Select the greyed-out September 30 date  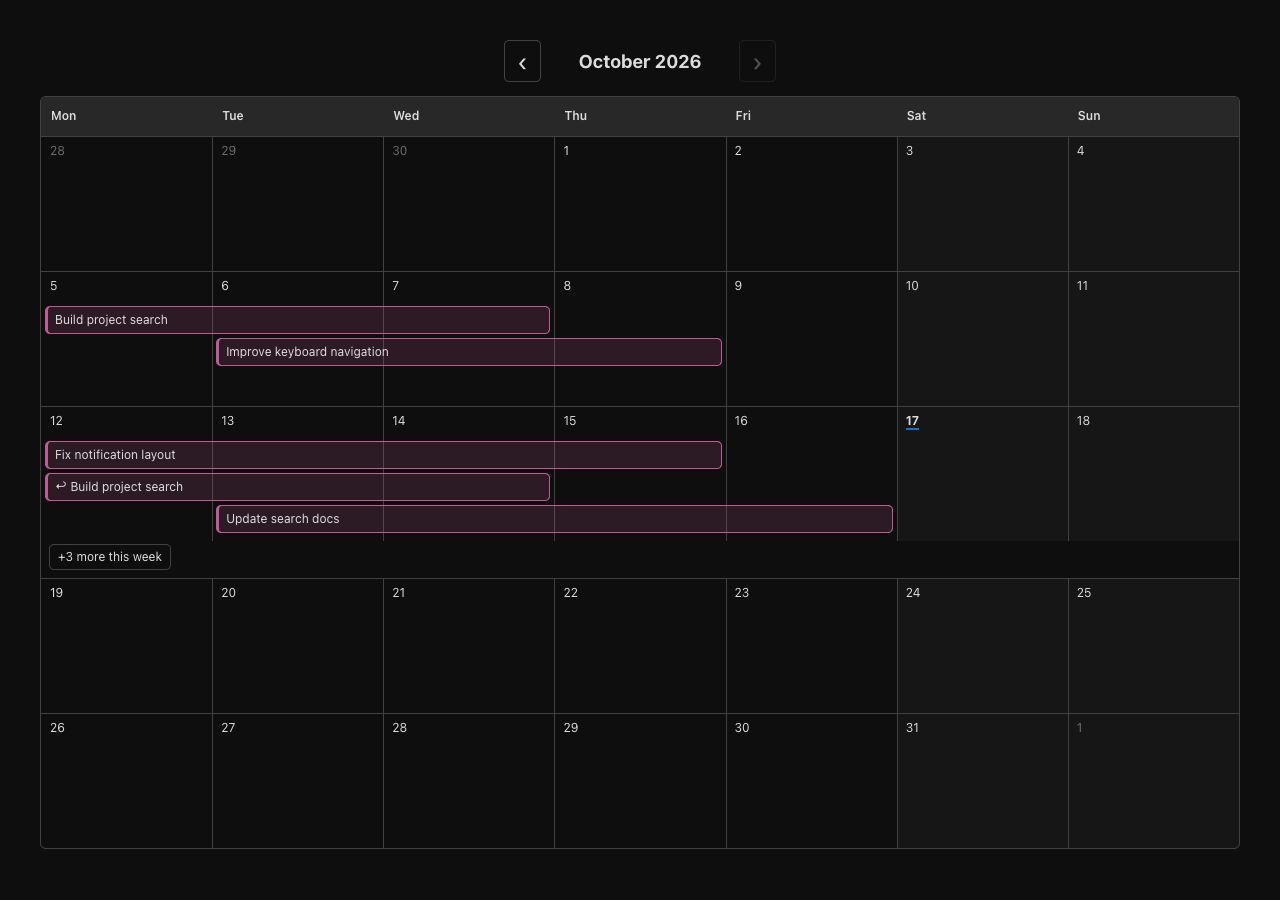(x=400, y=151)
